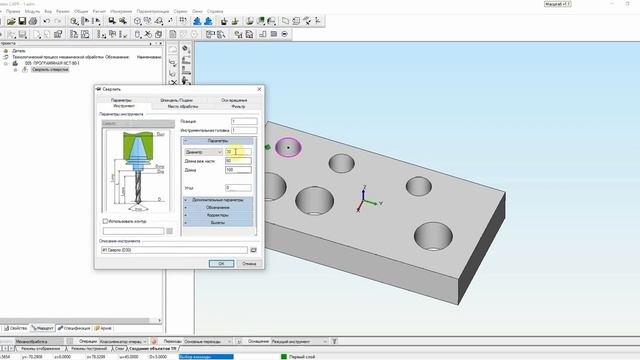The height and width of the screenshot is (360, 640).
Task: Click the print icon in top toolbar
Action: click(x=33, y=21)
